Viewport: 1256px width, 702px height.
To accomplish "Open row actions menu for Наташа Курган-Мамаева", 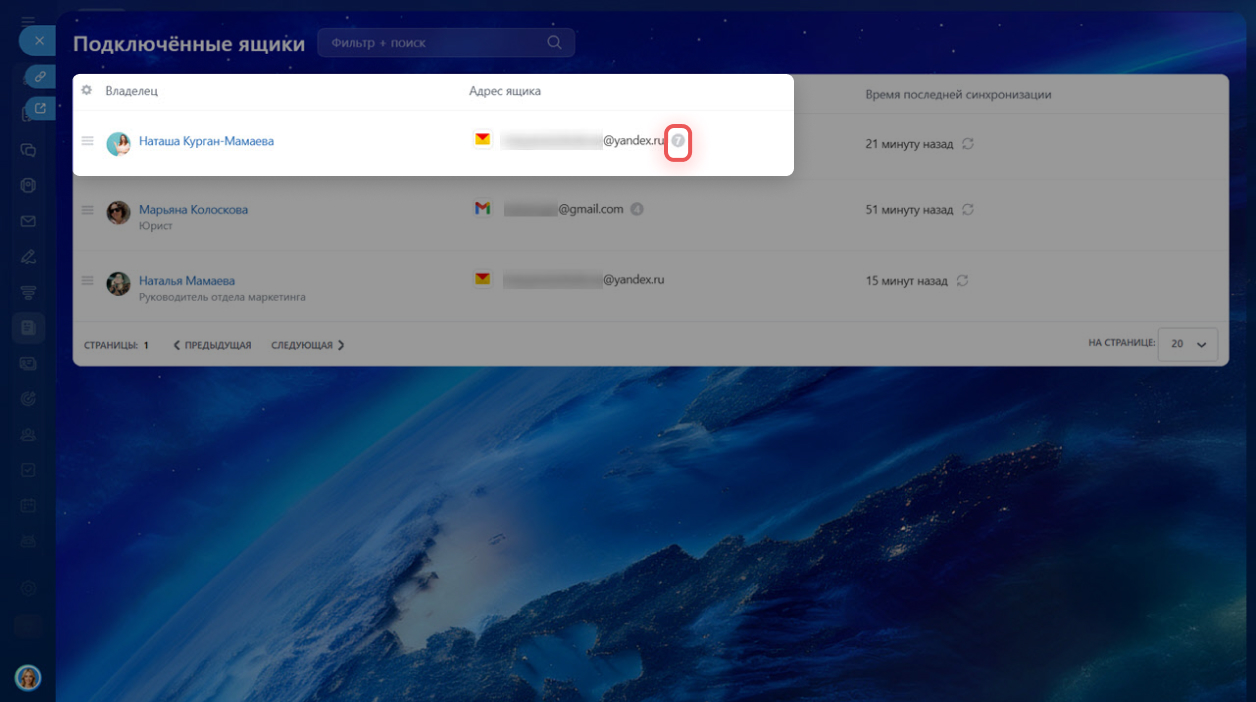I will pyautogui.click(x=87, y=141).
